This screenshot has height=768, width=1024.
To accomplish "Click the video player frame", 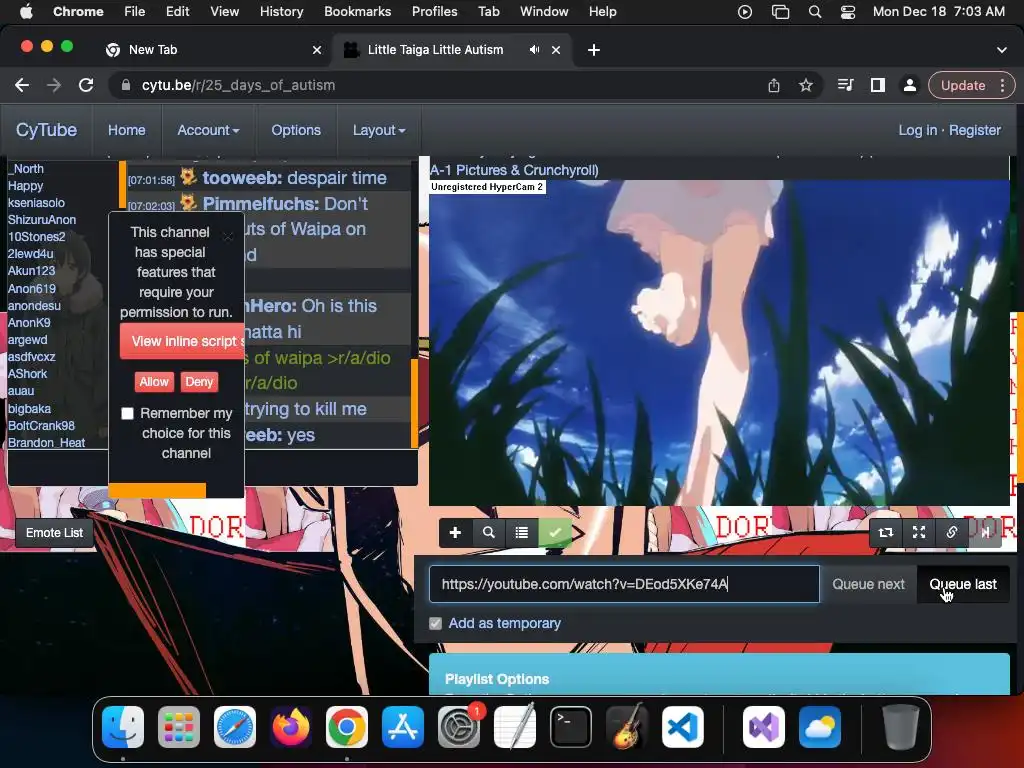I will (x=719, y=343).
